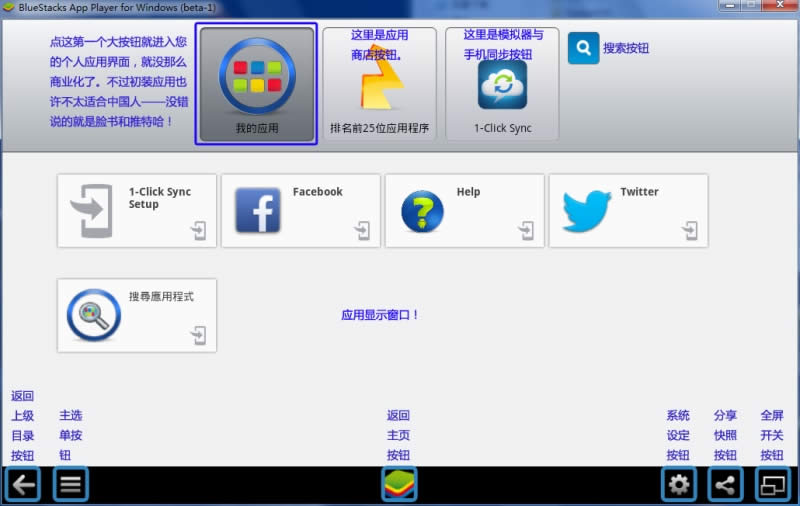This screenshot has height=506, width=800.
Task: Open the Help question mark icon
Action: [x=422, y=211]
